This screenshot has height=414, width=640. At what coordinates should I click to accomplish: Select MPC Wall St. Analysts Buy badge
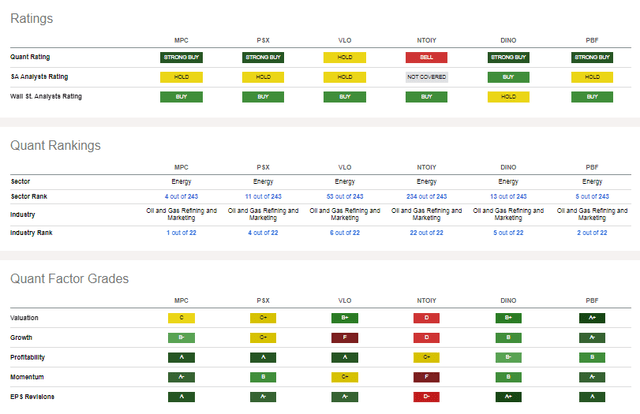tap(181, 97)
